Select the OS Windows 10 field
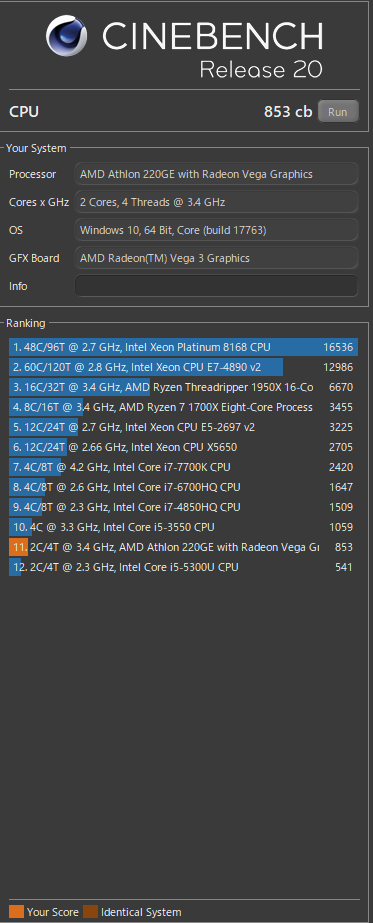This screenshot has width=373, height=923. pos(216,230)
